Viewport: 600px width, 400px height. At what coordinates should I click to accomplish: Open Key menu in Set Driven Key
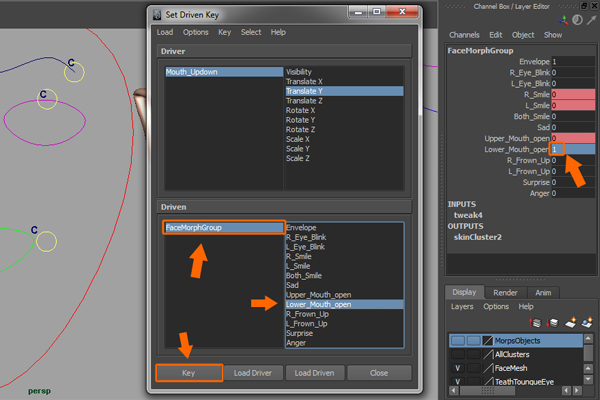225,32
